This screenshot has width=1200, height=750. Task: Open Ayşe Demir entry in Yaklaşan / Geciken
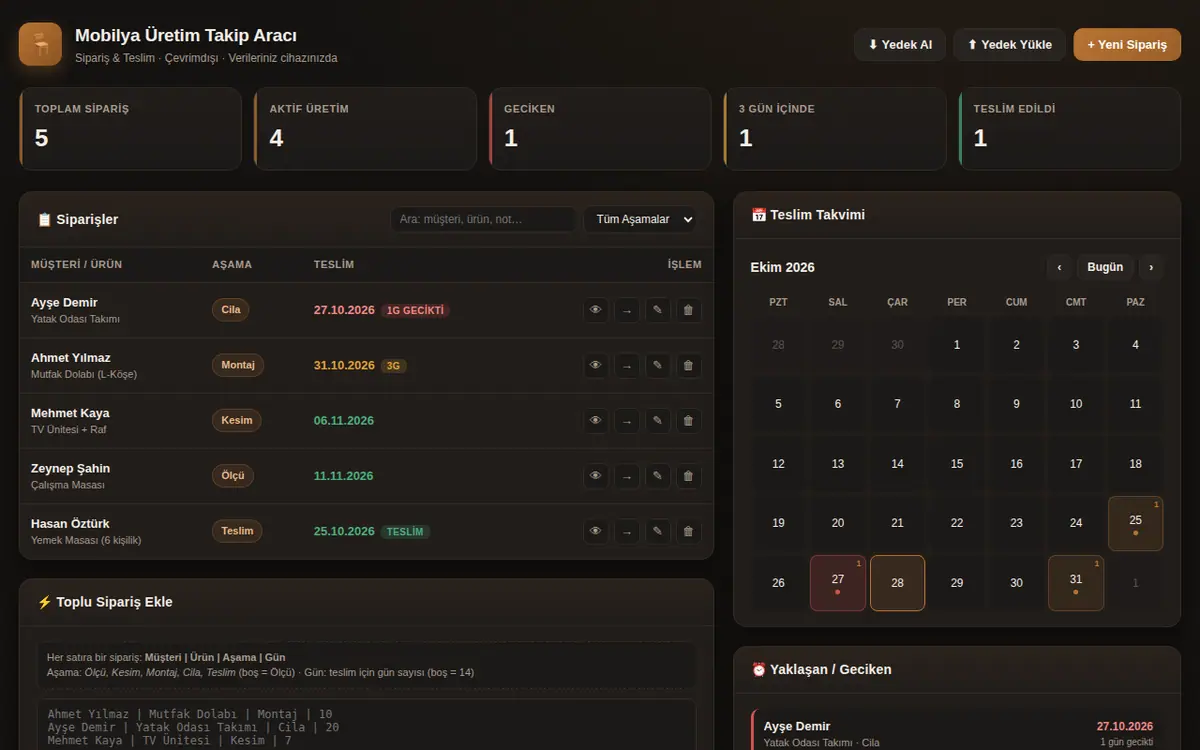tap(957, 732)
